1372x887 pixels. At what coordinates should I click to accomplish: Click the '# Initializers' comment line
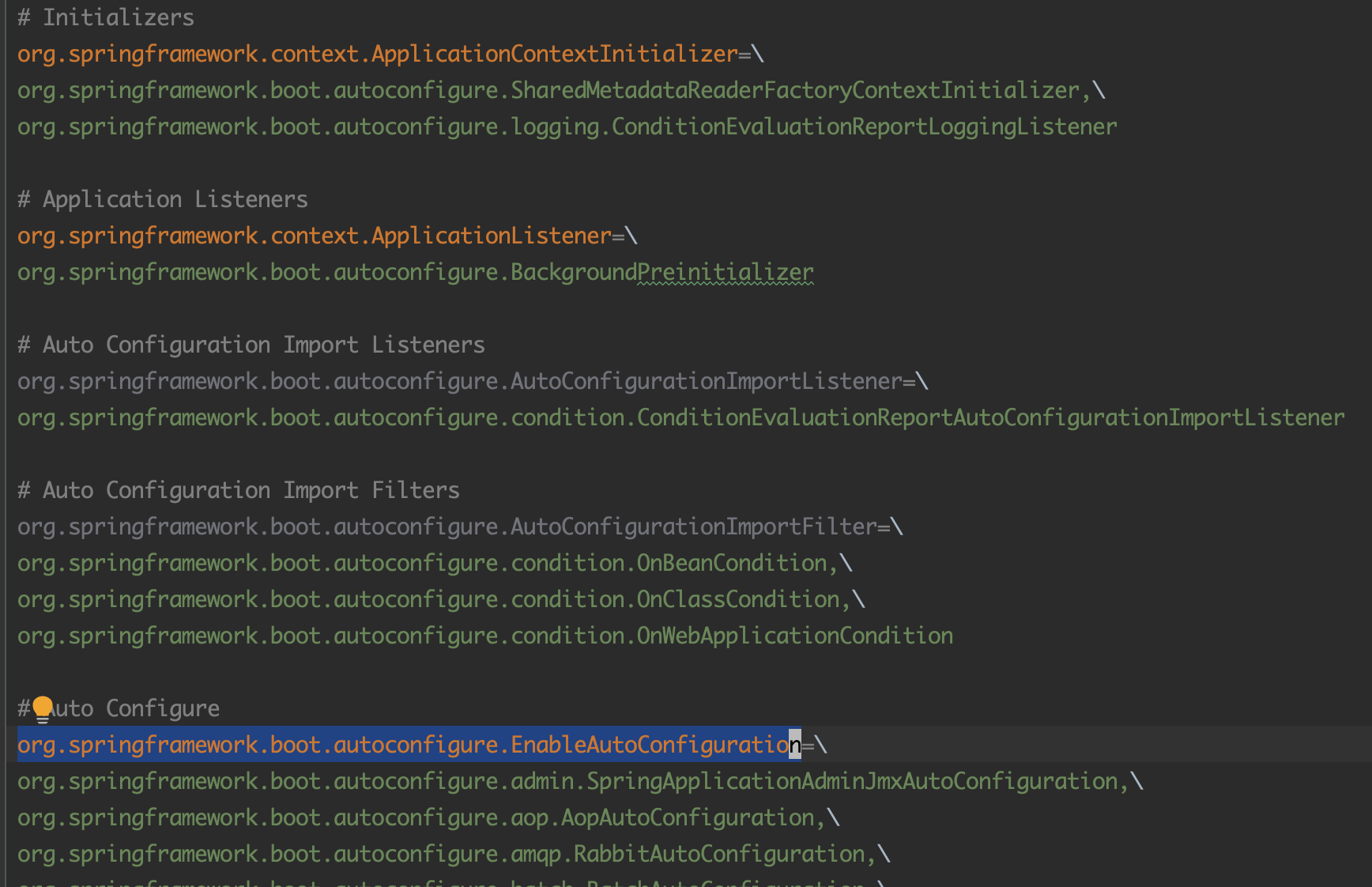(106, 17)
